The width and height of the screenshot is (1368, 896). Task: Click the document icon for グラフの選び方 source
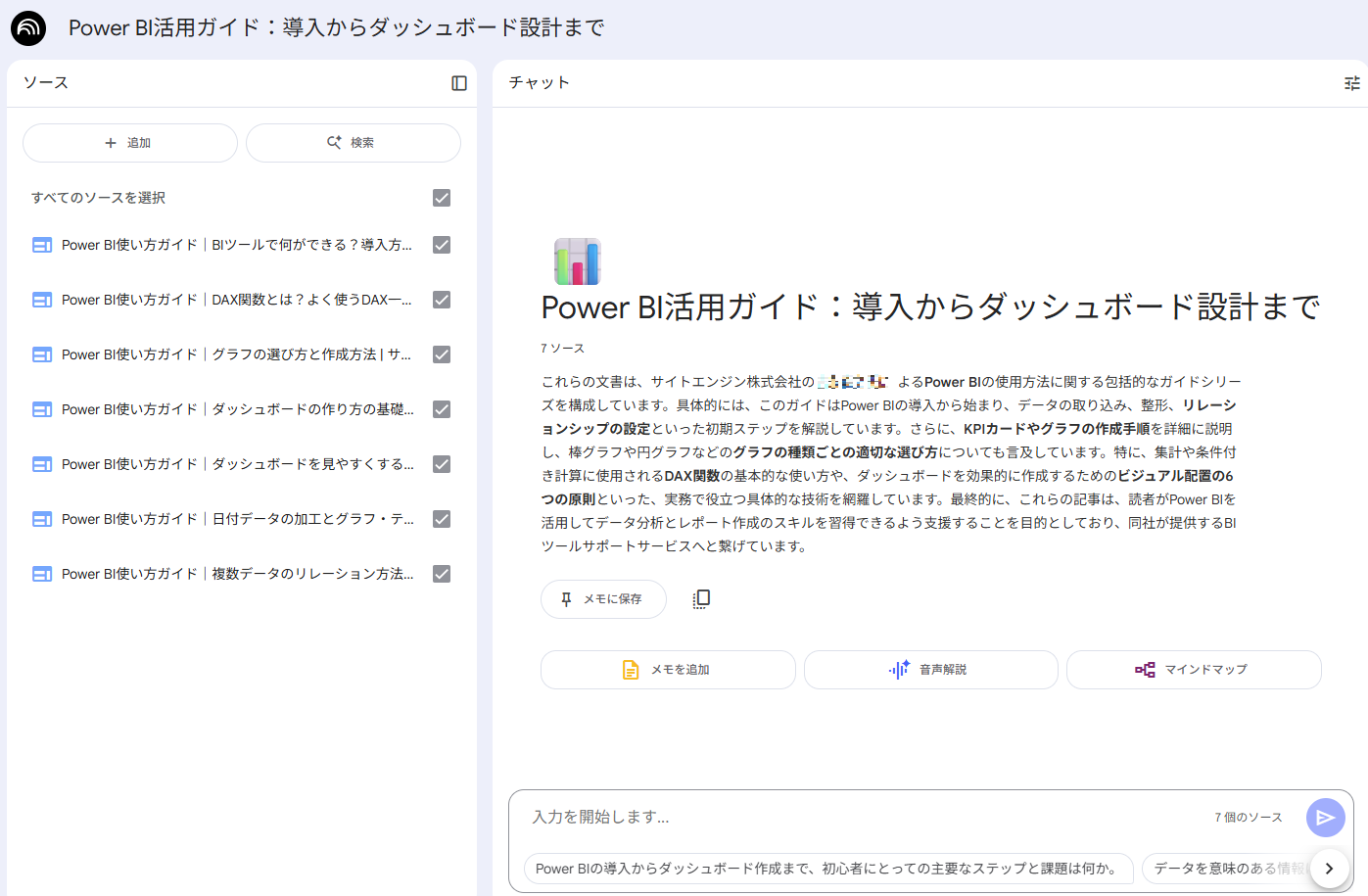pos(42,354)
